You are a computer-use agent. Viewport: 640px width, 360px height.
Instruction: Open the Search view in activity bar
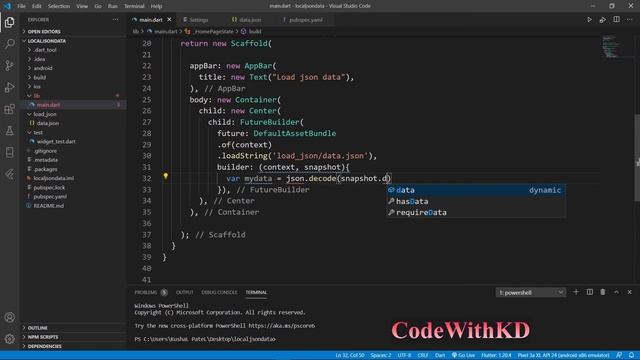click(x=9, y=44)
